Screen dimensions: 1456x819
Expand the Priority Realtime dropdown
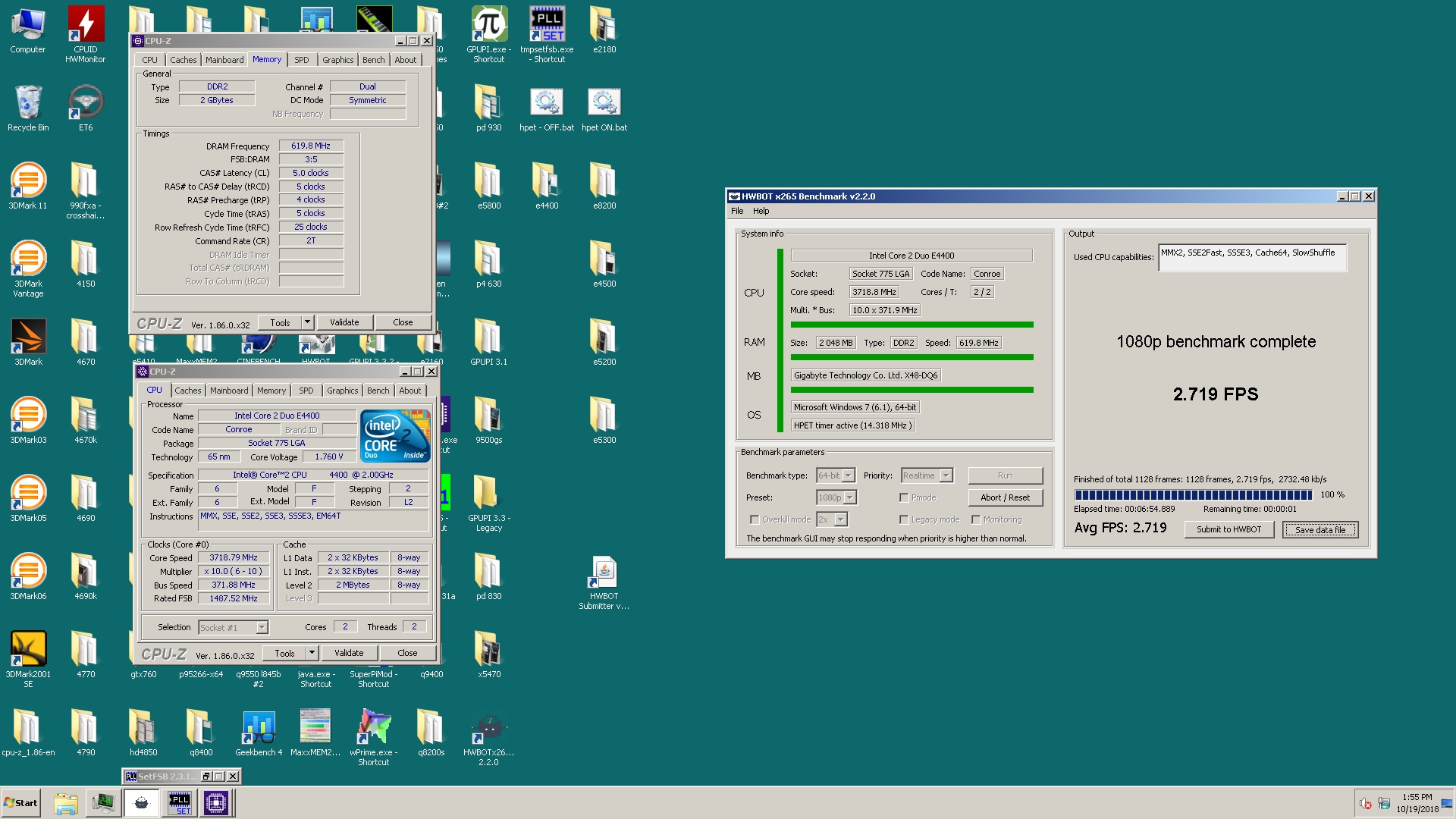946,475
